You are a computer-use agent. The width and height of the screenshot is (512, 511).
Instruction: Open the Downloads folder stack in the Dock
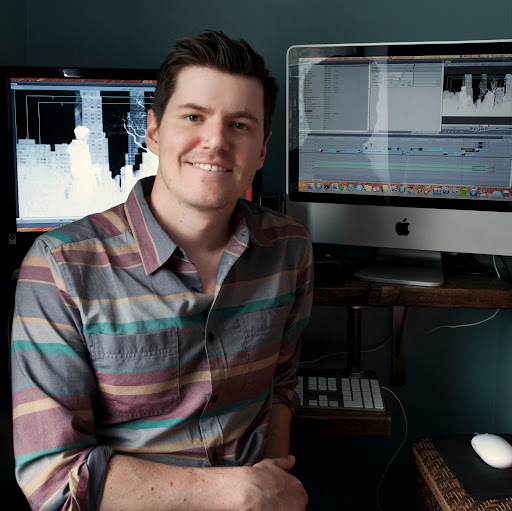click(497, 193)
